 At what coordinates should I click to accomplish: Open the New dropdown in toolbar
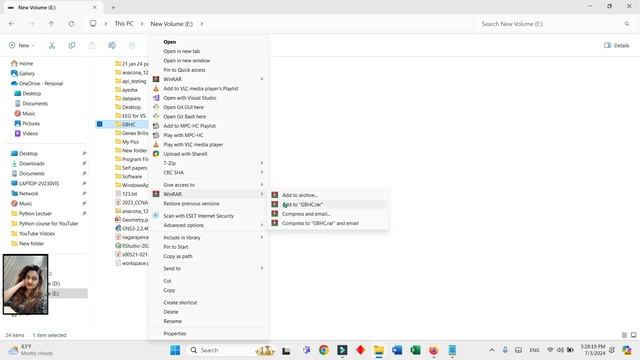pyautogui.click(x=22, y=45)
